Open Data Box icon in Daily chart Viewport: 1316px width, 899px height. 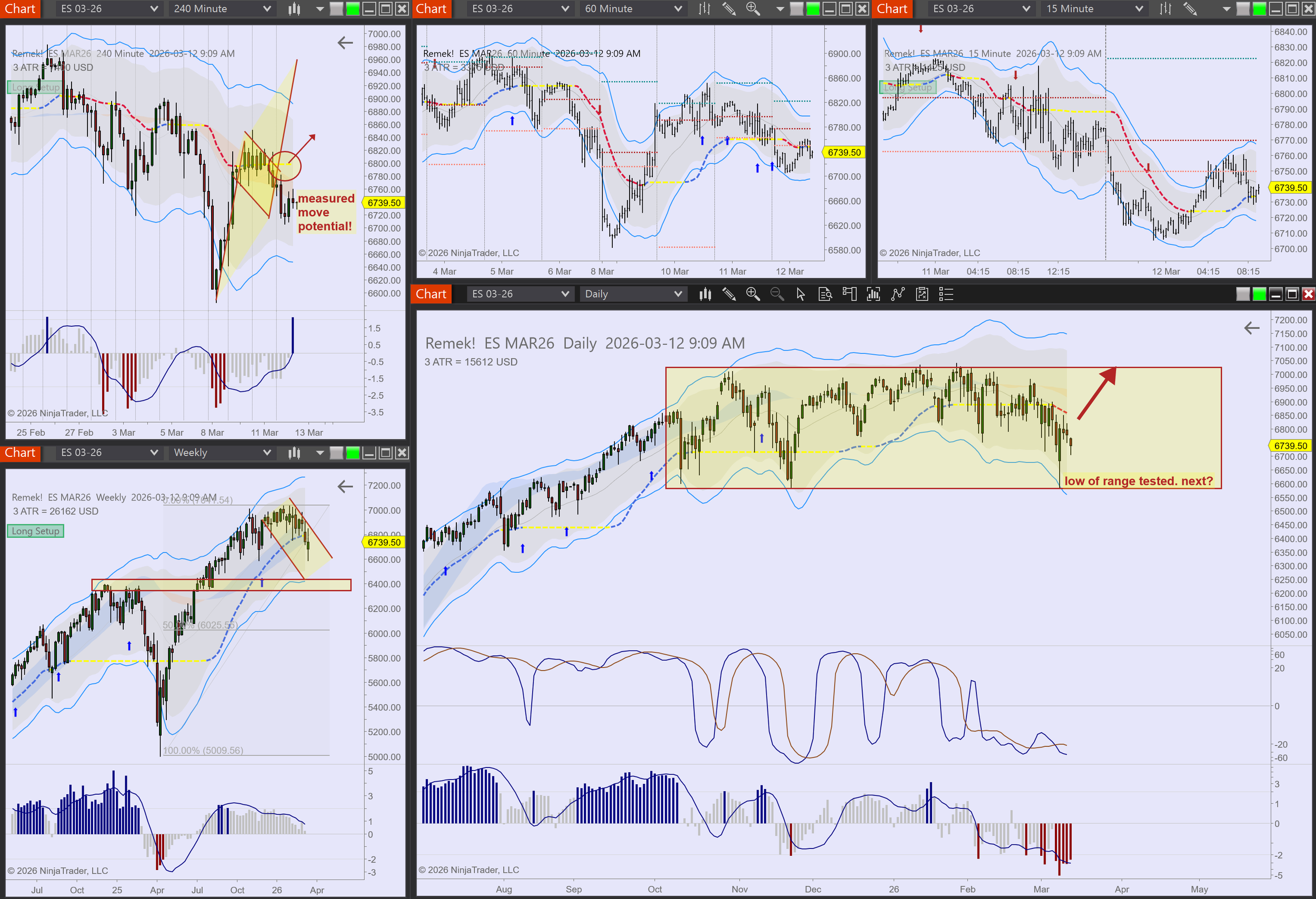coord(825,294)
